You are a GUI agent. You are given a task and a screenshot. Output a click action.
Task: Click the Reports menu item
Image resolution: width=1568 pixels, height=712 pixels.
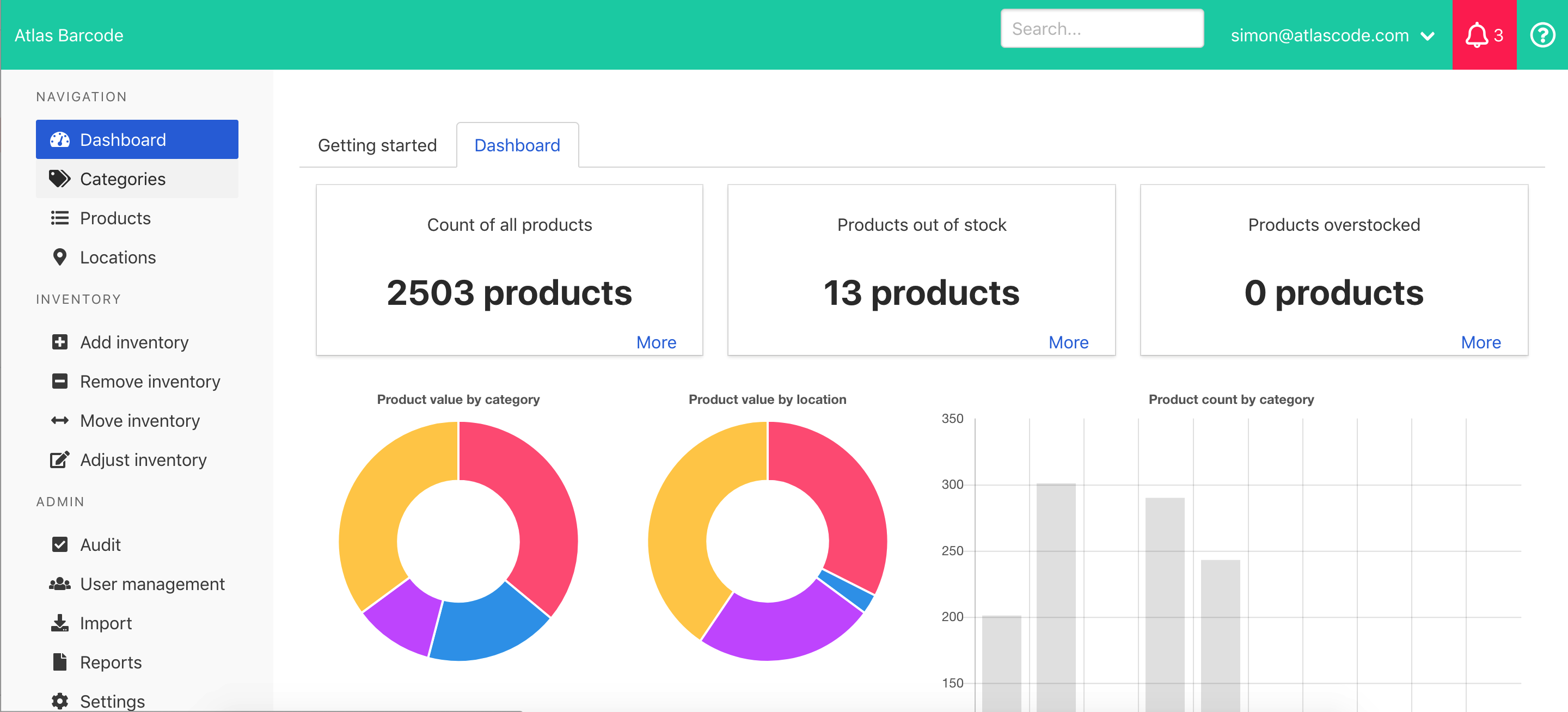coord(111,661)
